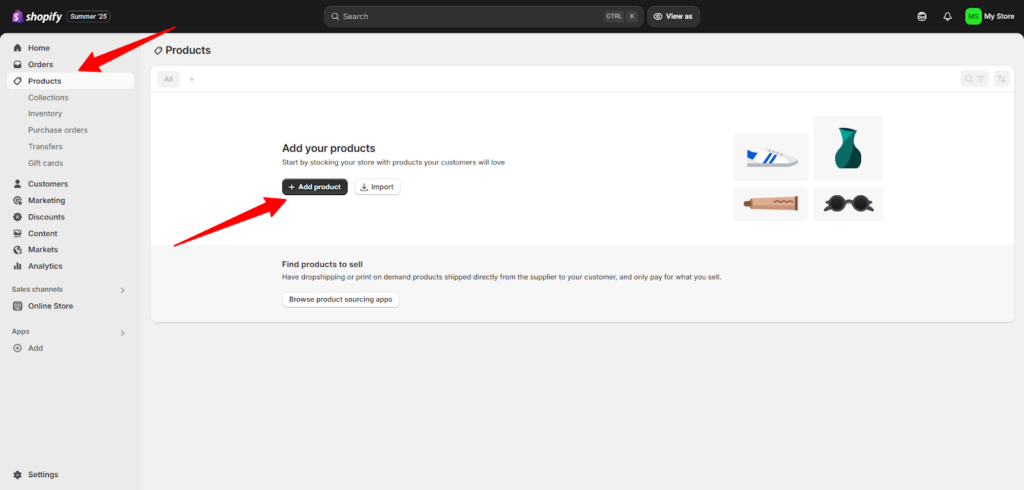Click the plus icon to add view
Viewport: 1024px width, 490px height.
point(192,79)
